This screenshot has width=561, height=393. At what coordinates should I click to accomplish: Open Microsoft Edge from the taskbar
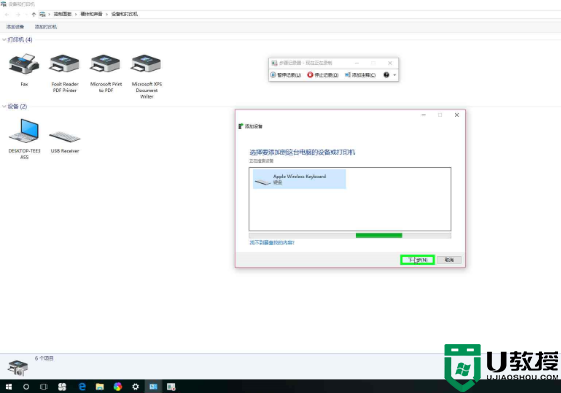pyautogui.click(x=82, y=387)
